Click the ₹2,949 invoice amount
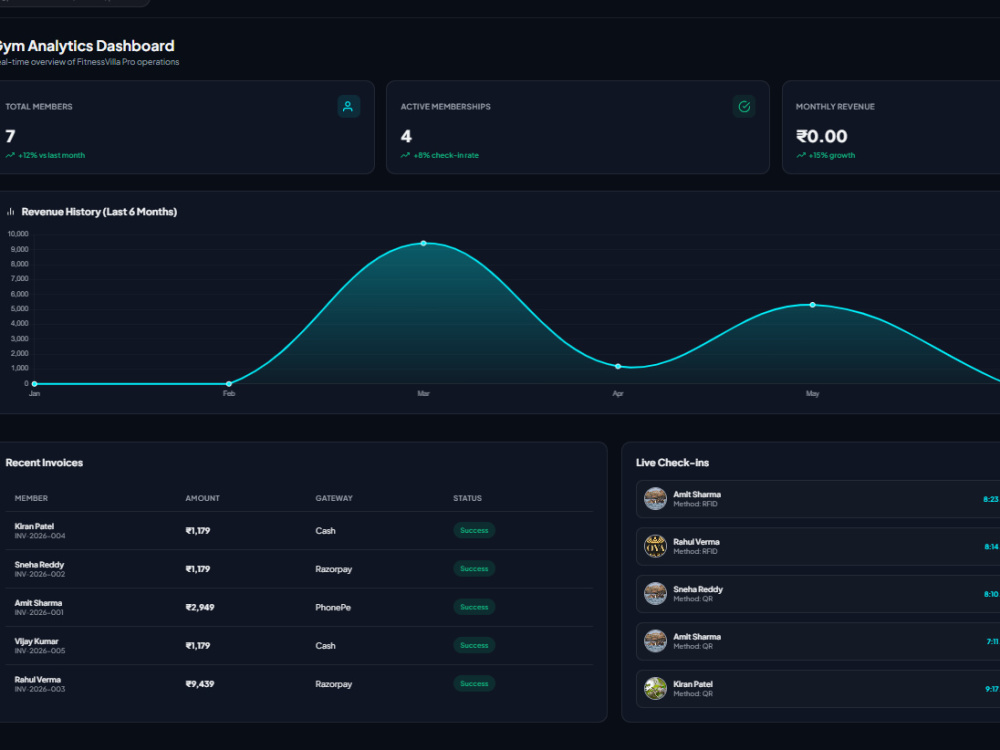The width and height of the screenshot is (1000, 750). 200,607
